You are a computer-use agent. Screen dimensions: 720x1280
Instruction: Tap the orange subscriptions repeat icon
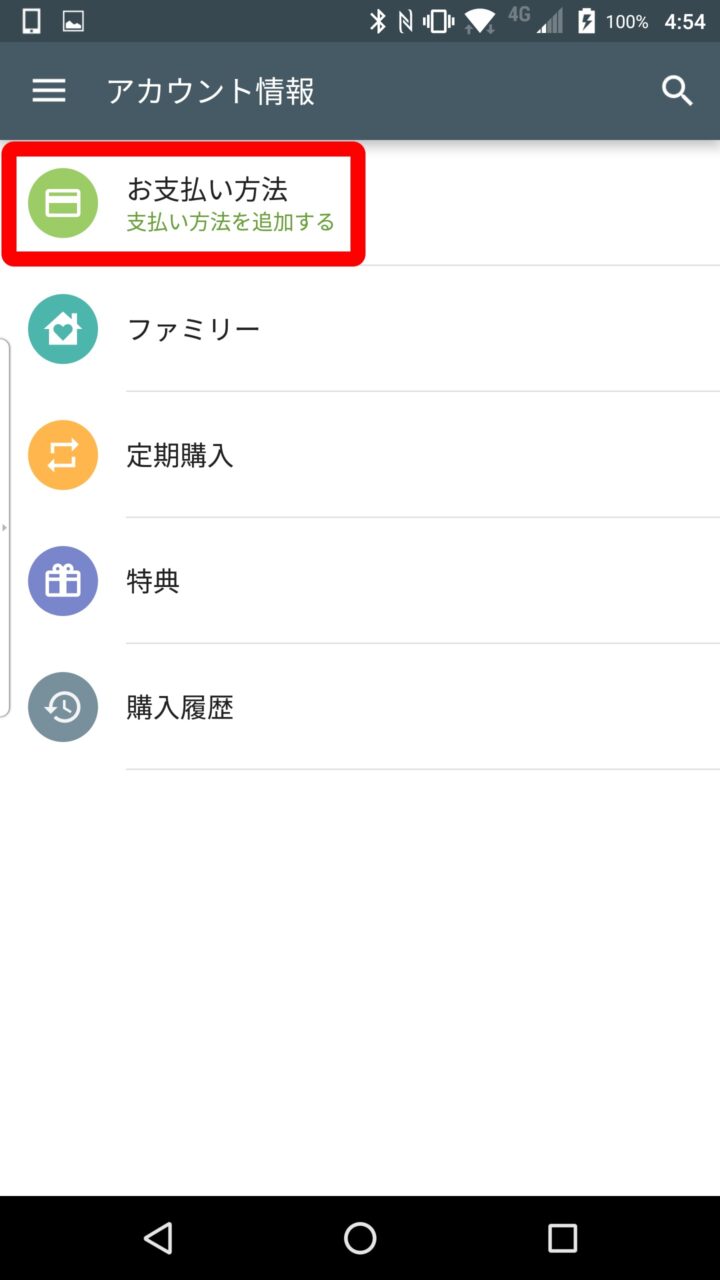tap(63, 455)
